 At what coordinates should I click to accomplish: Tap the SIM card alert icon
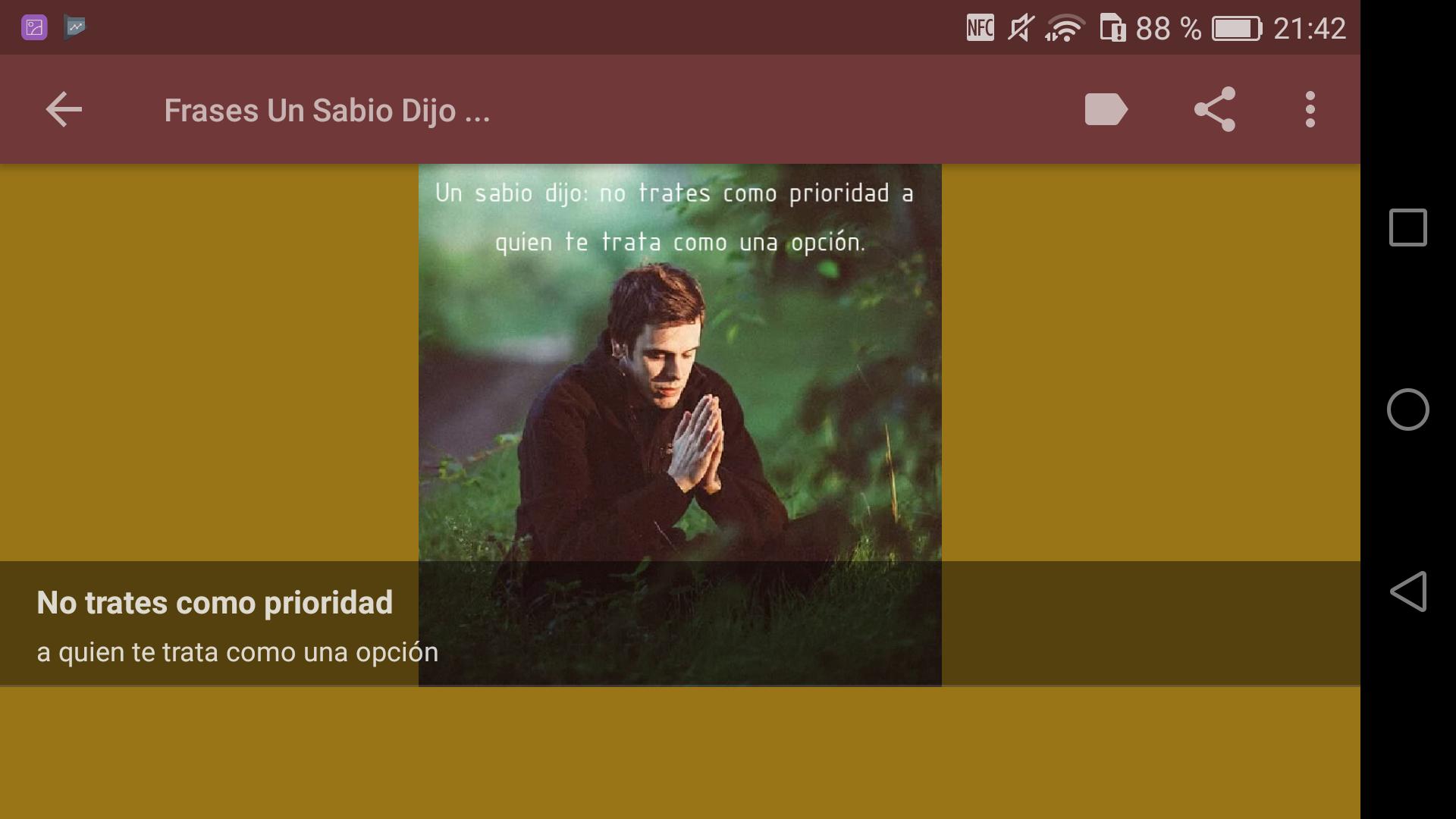point(1112,28)
